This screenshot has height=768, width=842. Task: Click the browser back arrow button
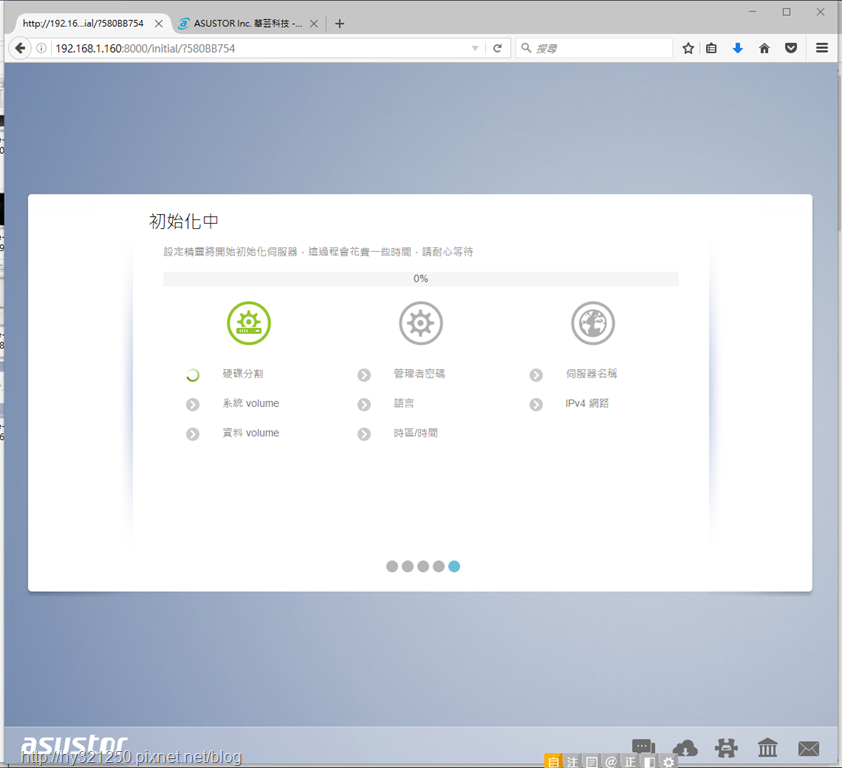pos(20,48)
